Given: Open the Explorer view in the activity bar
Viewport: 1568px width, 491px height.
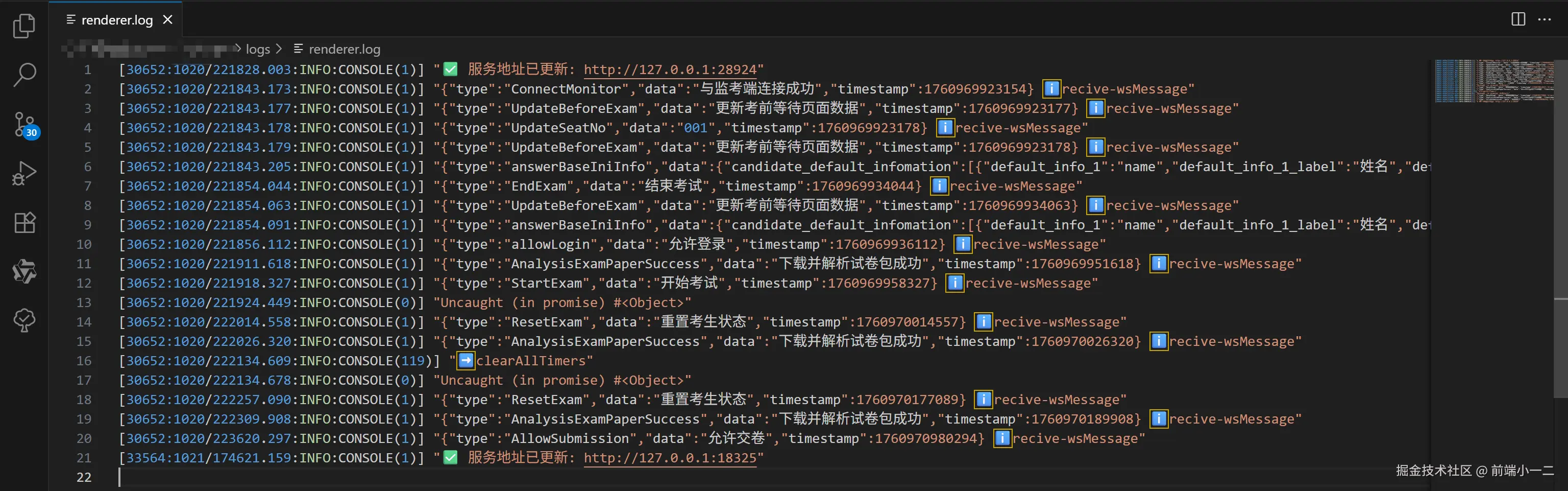Looking at the screenshot, I should click(x=24, y=26).
